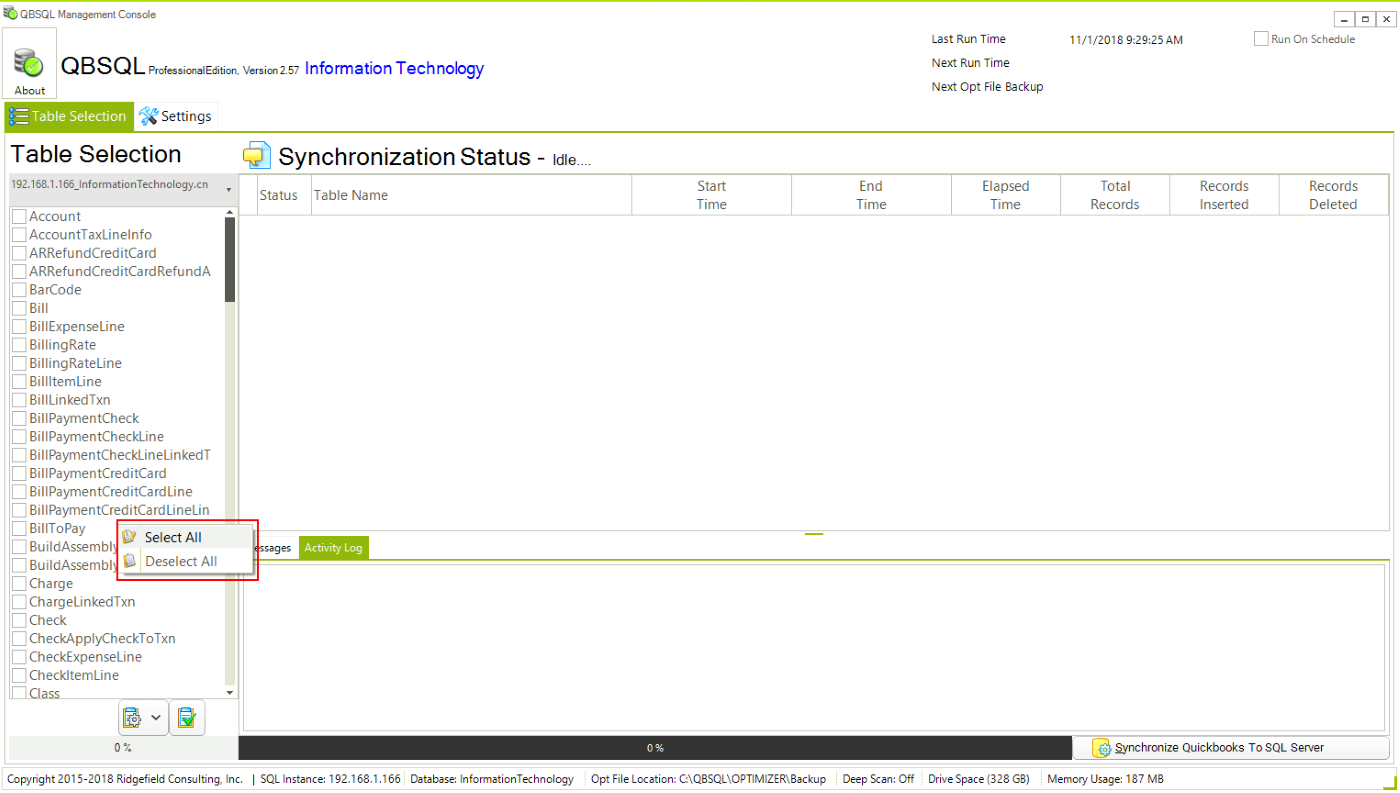Viewport: 1400px width, 793px height.
Task: Check the Check table checkbox
Action: click(x=19, y=620)
